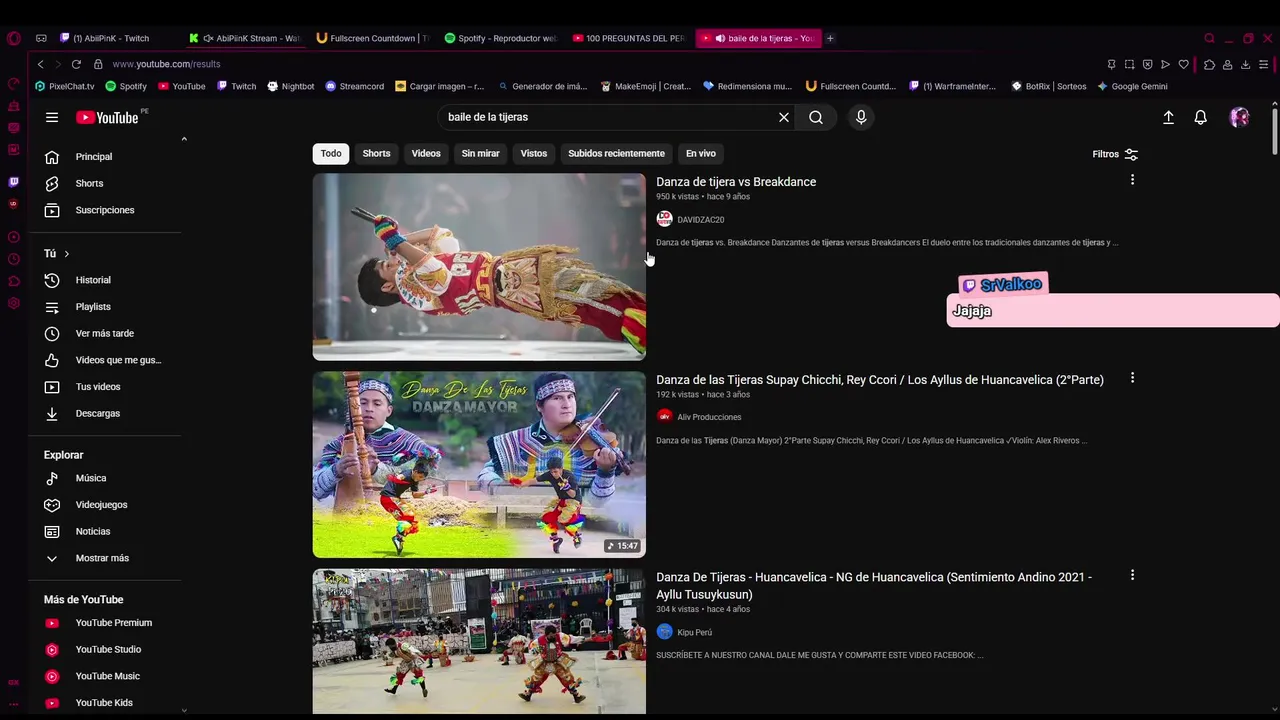Screen dimensions: 1280x720
Task: Select Subidos recientemente filter chip
Action: pyautogui.click(x=616, y=153)
